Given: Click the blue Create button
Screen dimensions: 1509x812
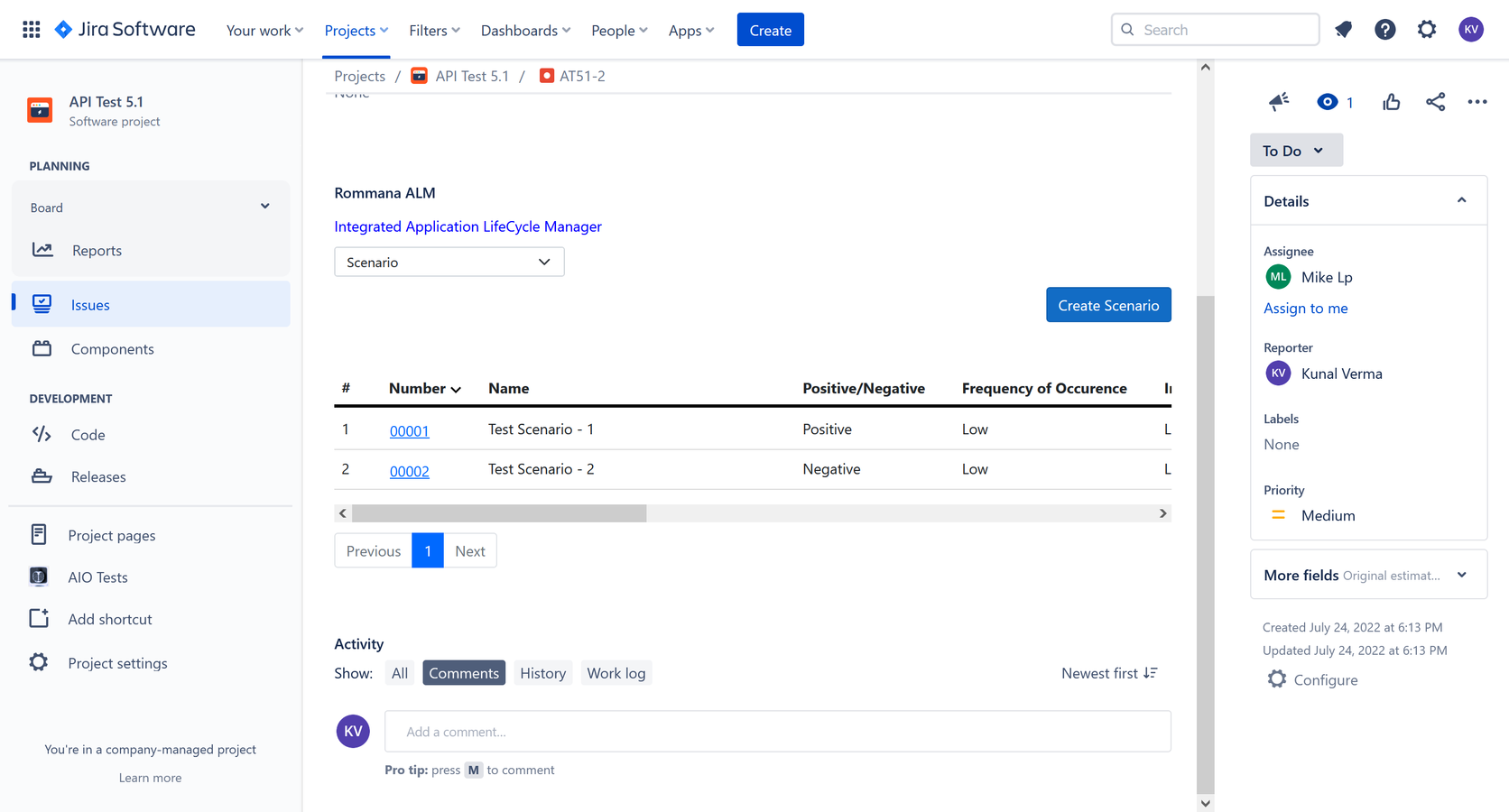Looking at the screenshot, I should click(771, 30).
